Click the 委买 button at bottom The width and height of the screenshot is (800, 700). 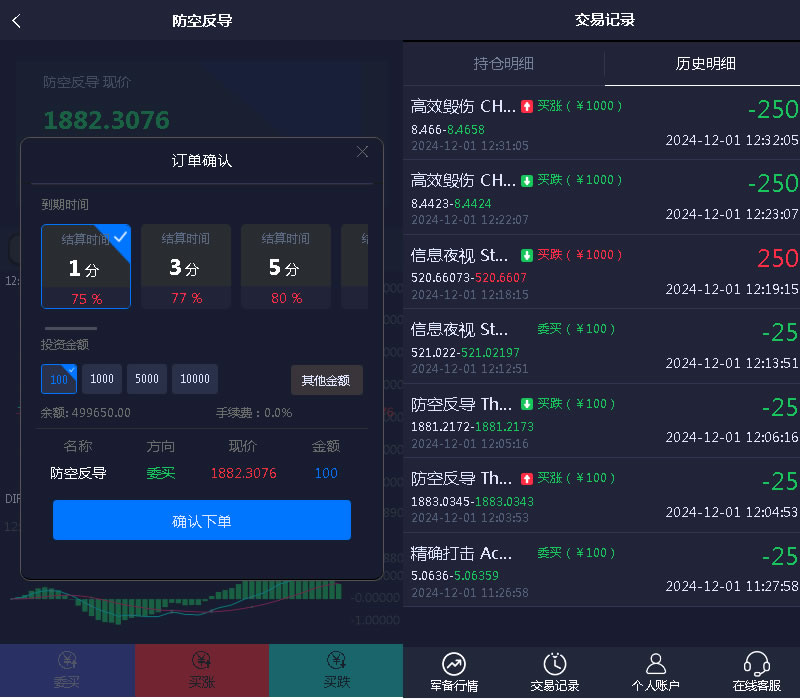(67, 670)
